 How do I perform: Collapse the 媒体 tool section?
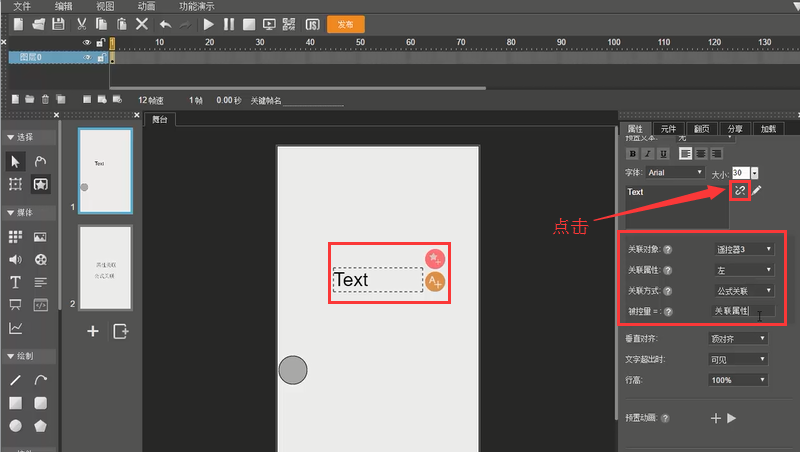coord(10,213)
